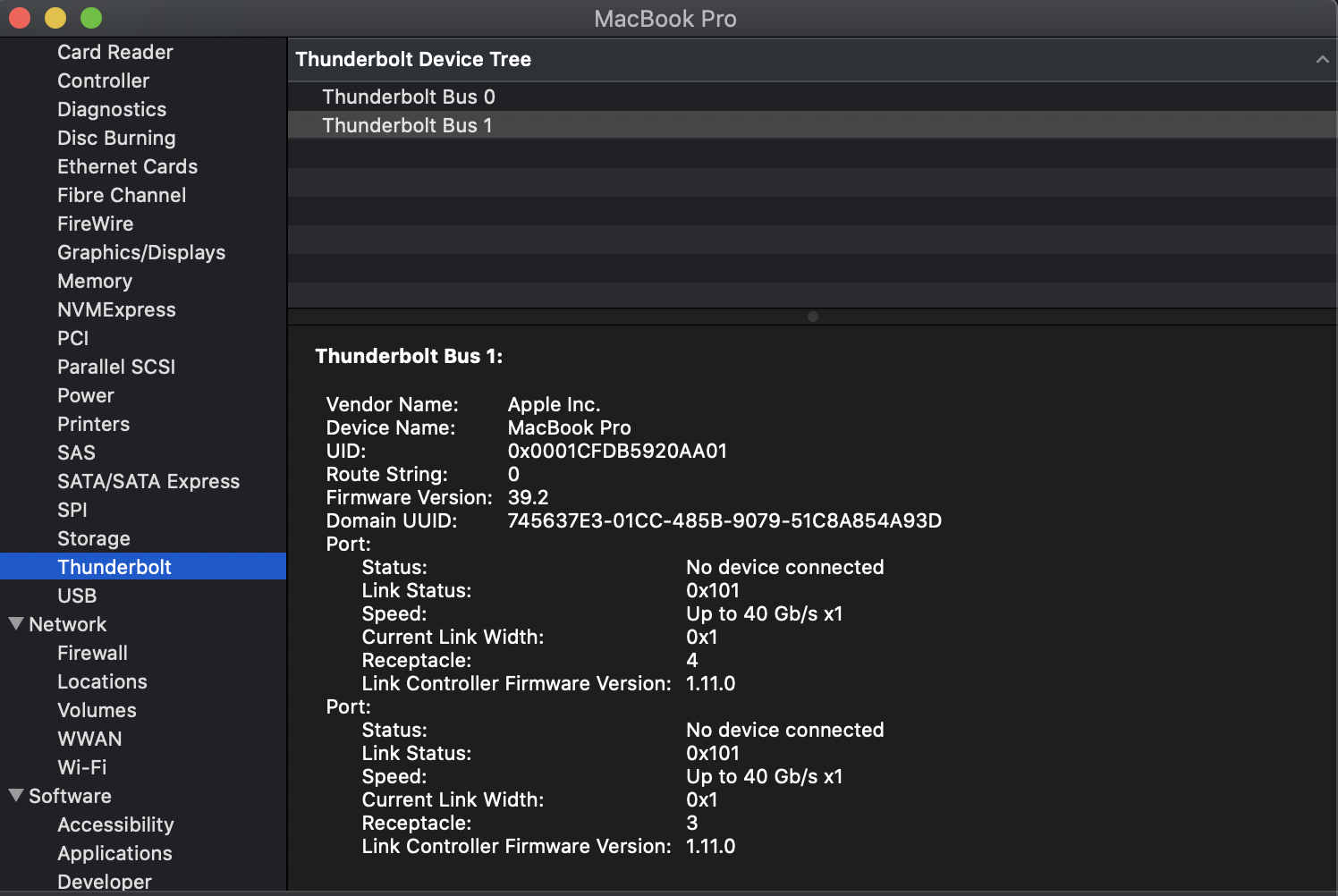Select SPI in sidebar

72,510
